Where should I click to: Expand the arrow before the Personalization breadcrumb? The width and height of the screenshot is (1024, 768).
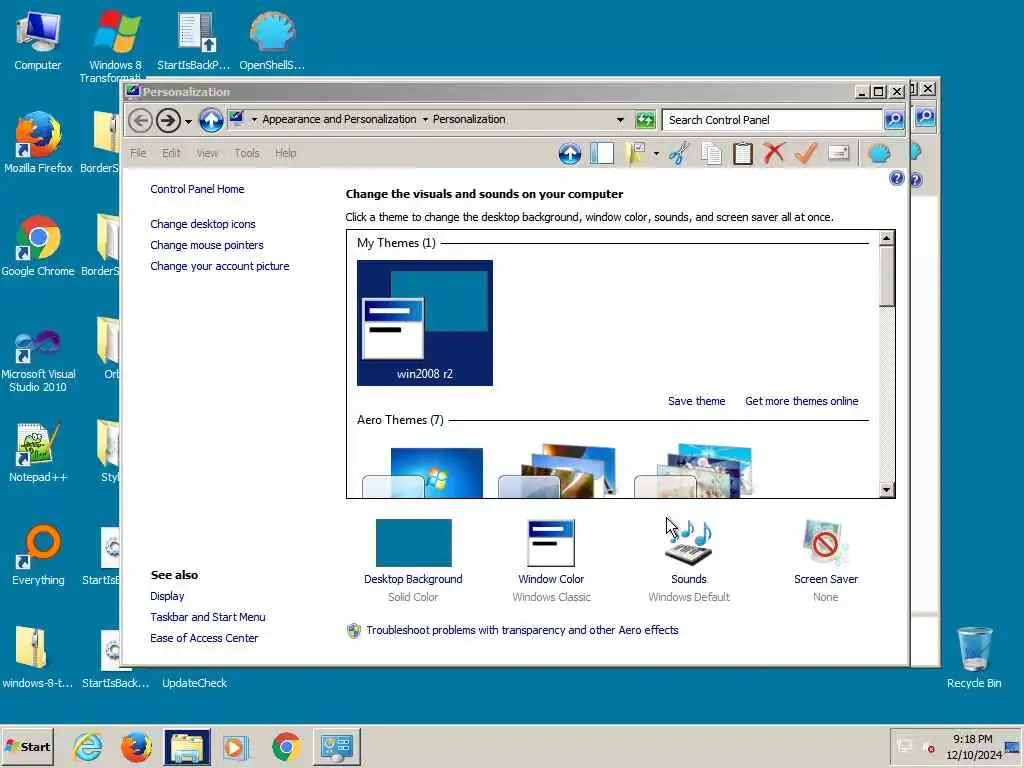pos(425,120)
